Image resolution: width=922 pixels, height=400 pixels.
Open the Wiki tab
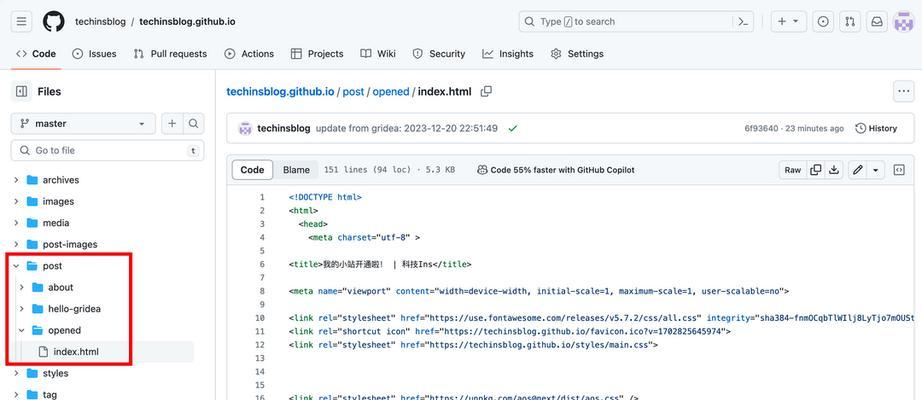point(378,54)
